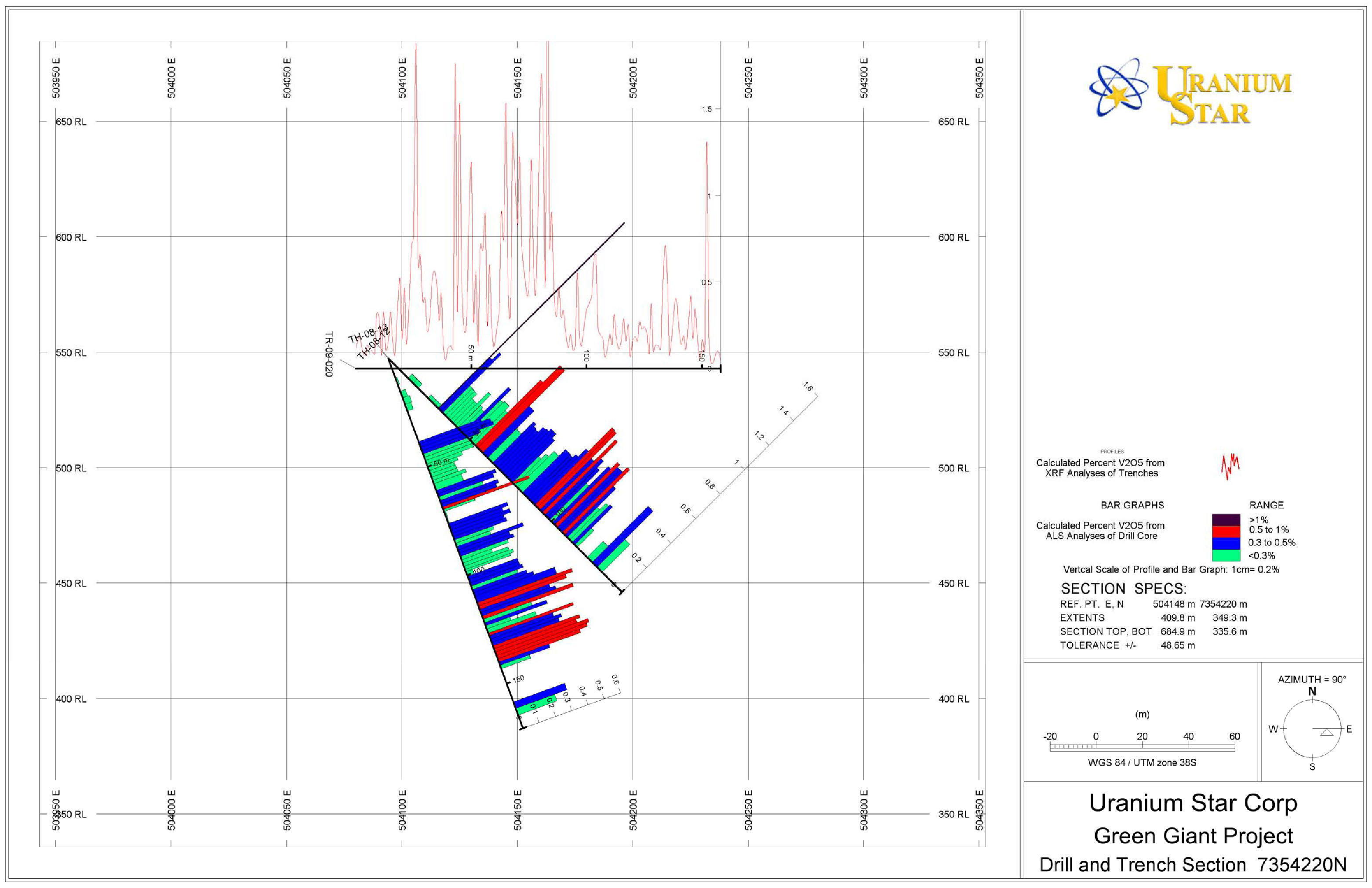Image resolution: width=1372 pixels, height=888 pixels.
Task: Click the 'BAR GRAPHS' legend heading
Action: 1132,505
